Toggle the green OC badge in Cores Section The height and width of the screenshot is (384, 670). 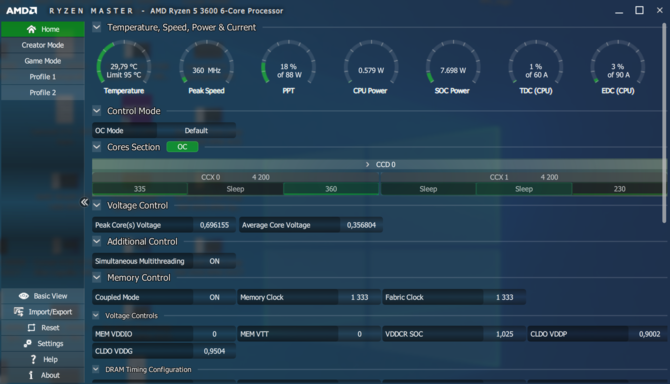[182, 147]
